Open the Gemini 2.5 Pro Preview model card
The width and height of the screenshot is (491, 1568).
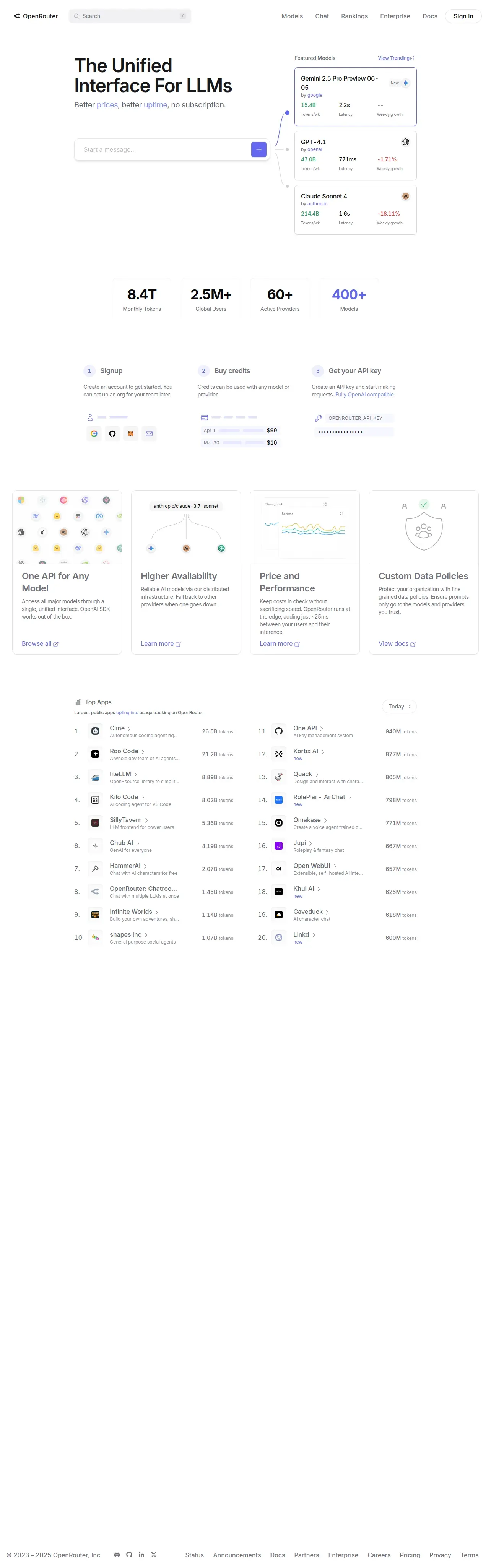coord(355,97)
